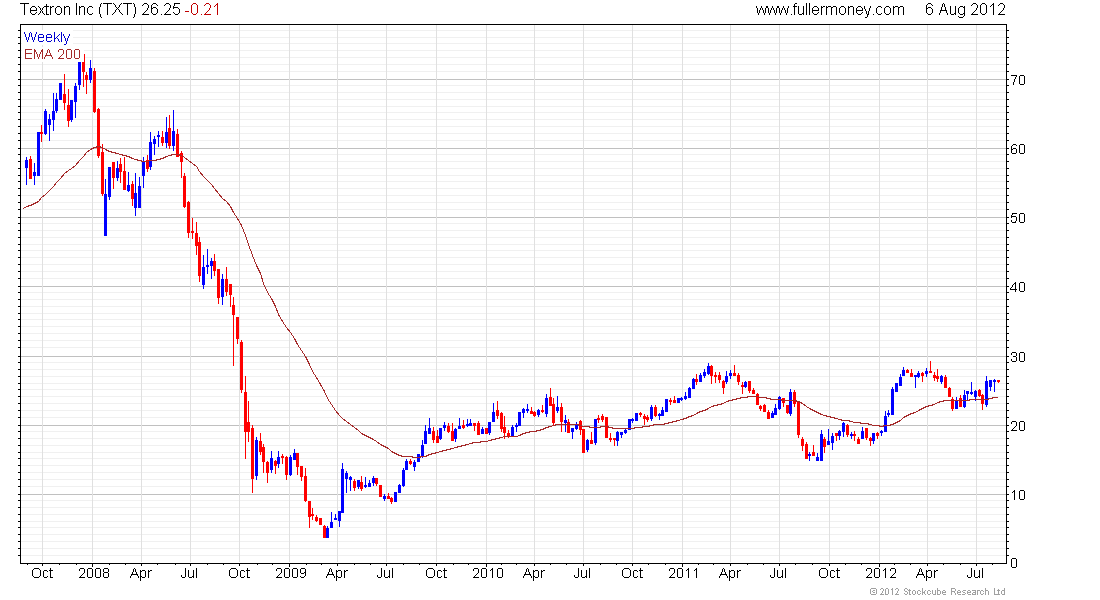This screenshot has height=600, width=1100.
Task: Click the 2009 year label on time axis
Action: [x=290, y=573]
